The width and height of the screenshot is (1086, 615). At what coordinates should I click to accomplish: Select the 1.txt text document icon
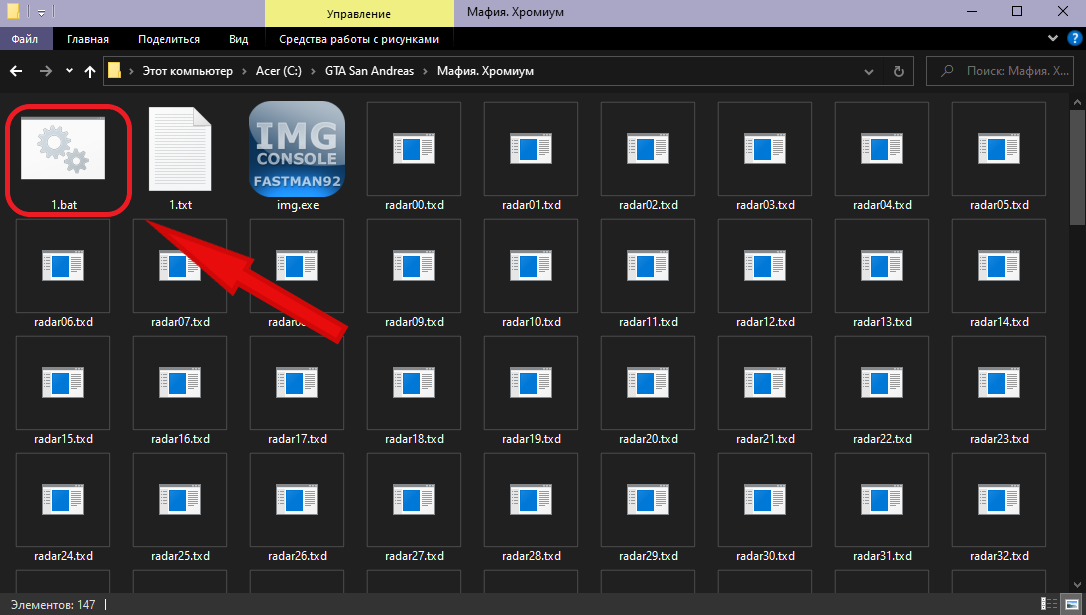click(180, 148)
